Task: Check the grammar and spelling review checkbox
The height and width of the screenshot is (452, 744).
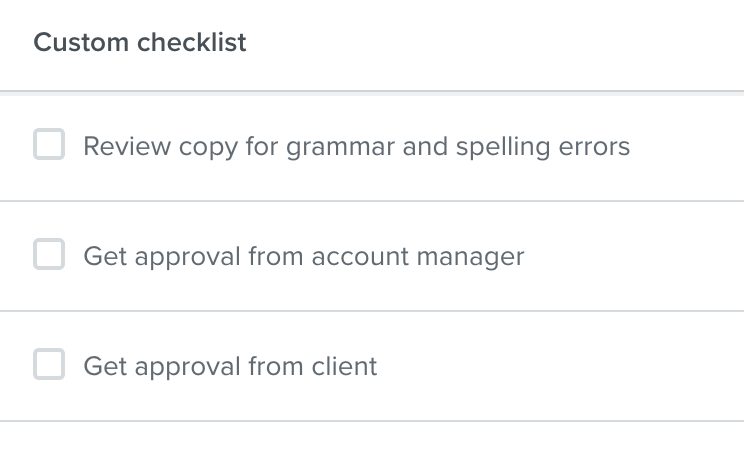Action: point(49,146)
